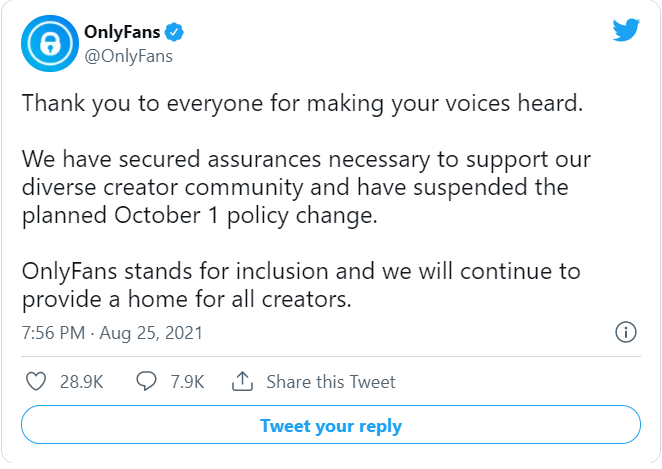Open the 7:56 PM Aug 25 timestamp
The image size is (662, 469).
(112, 333)
